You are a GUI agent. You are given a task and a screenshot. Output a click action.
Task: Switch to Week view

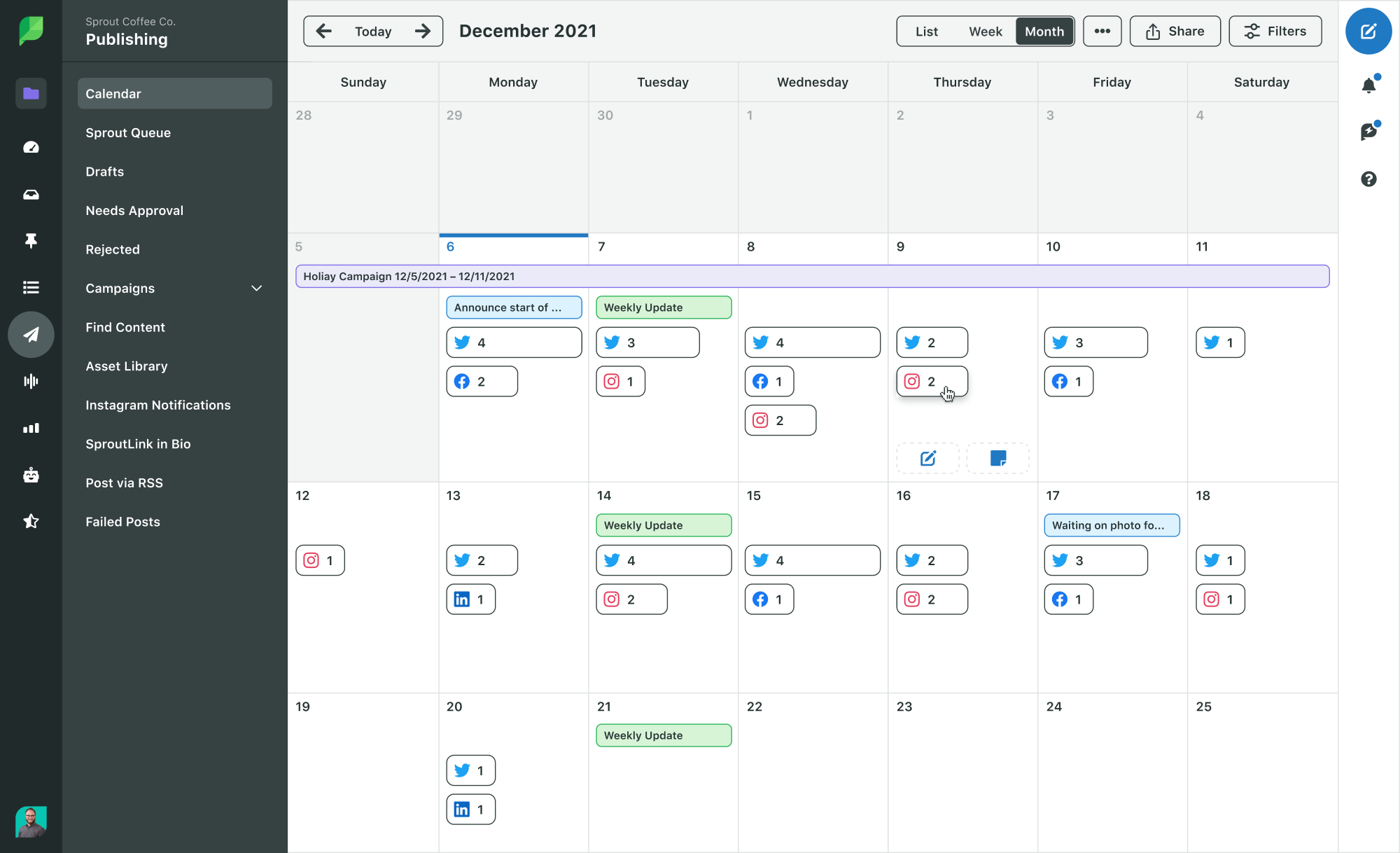pos(985,31)
